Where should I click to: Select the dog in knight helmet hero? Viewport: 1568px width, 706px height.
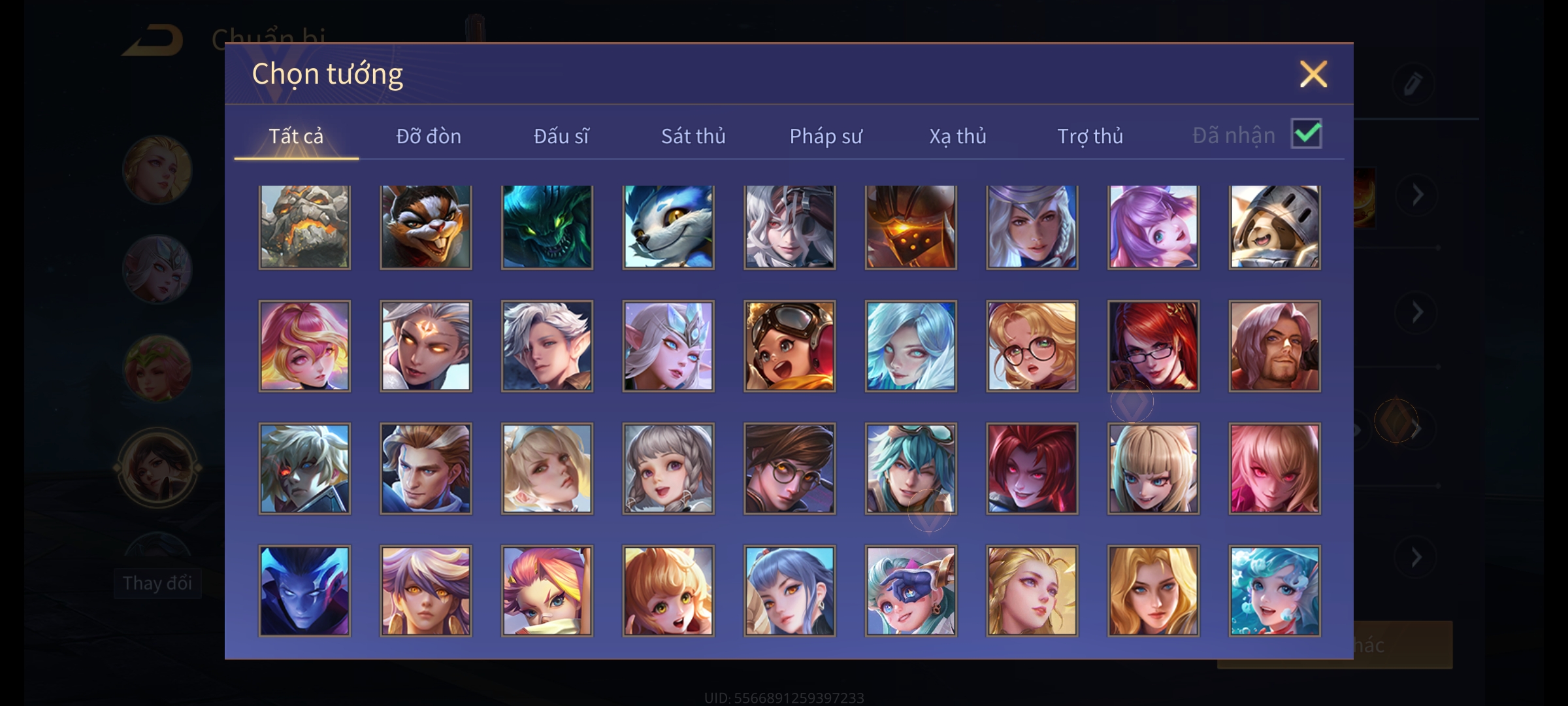pos(1275,227)
